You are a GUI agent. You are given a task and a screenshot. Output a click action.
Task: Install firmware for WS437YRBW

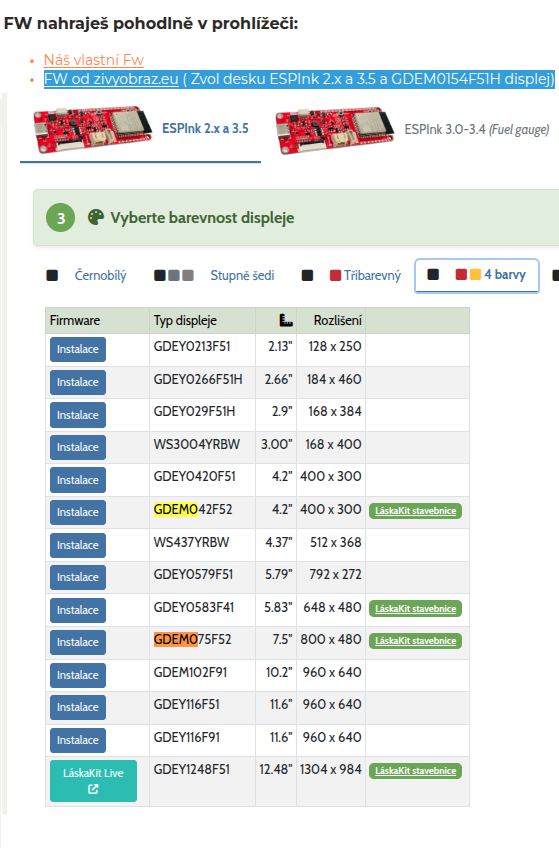click(78, 545)
